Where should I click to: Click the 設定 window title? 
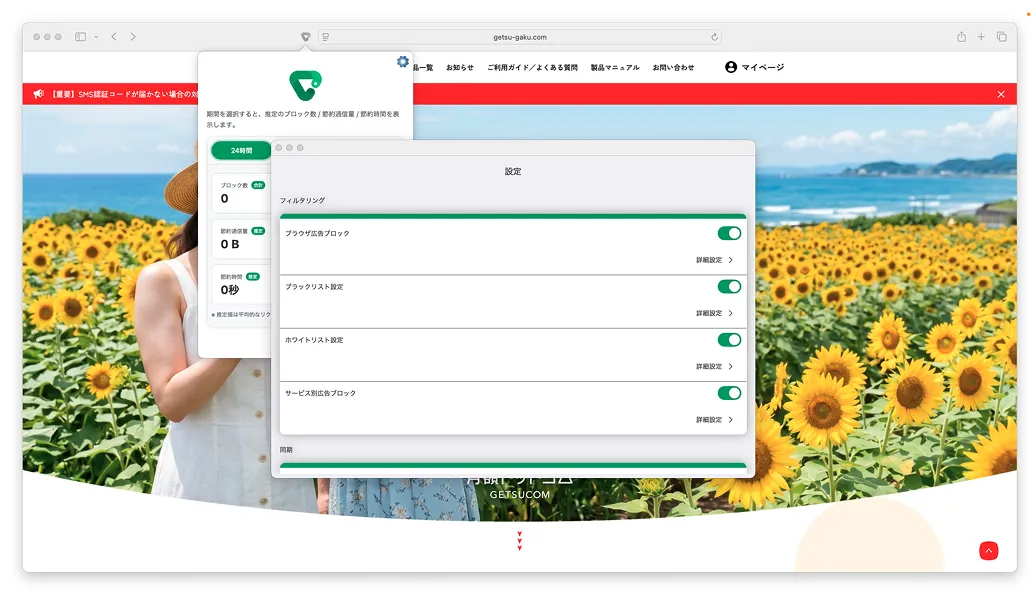[x=513, y=171]
